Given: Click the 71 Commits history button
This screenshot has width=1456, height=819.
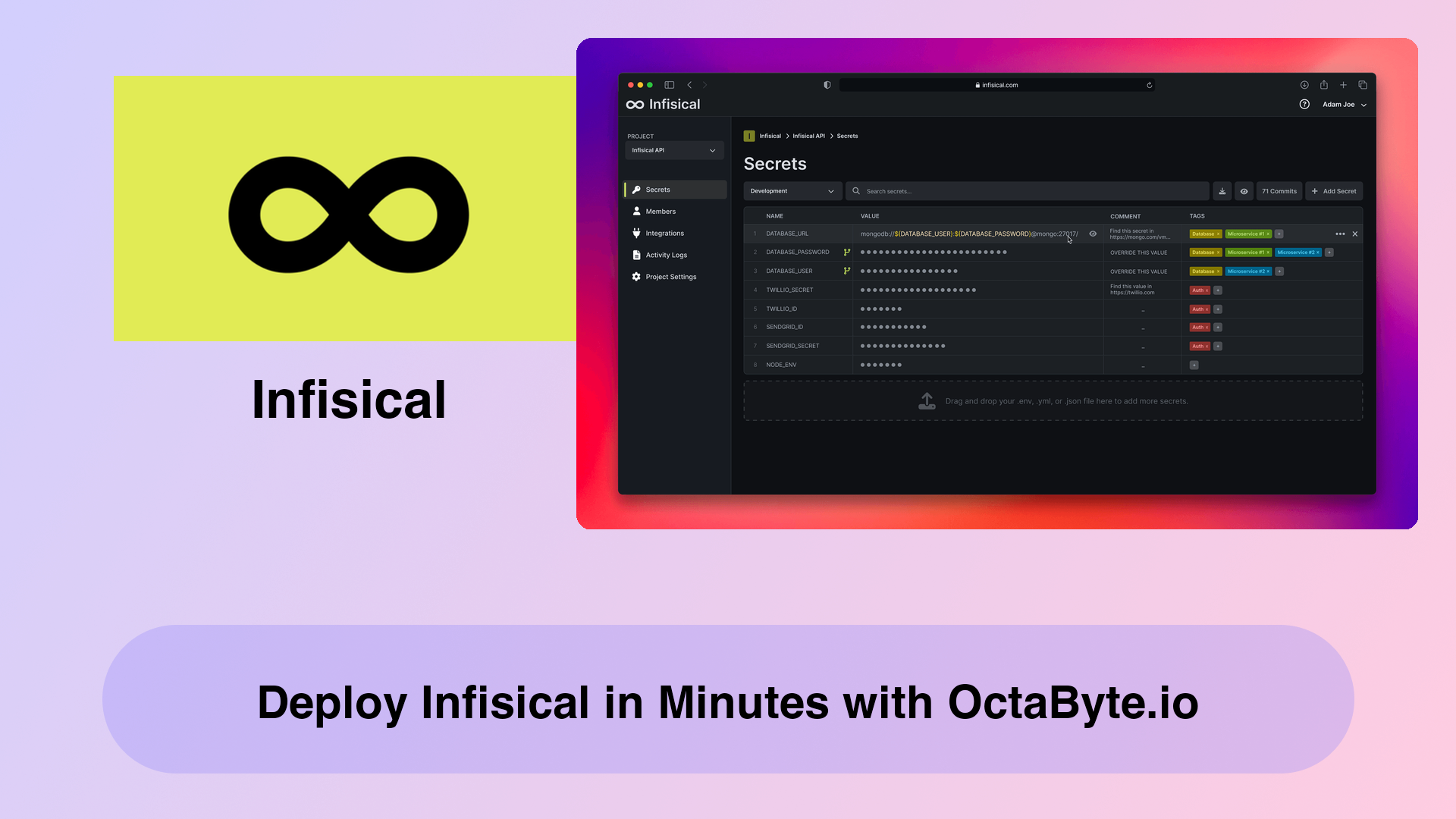Looking at the screenshot, I should click(x=1279, y=191).
